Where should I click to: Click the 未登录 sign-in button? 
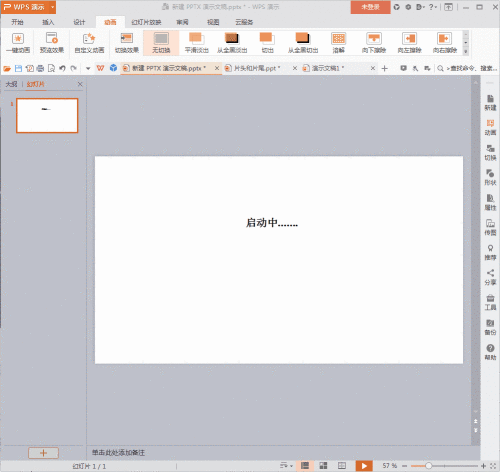pos(370,7)
